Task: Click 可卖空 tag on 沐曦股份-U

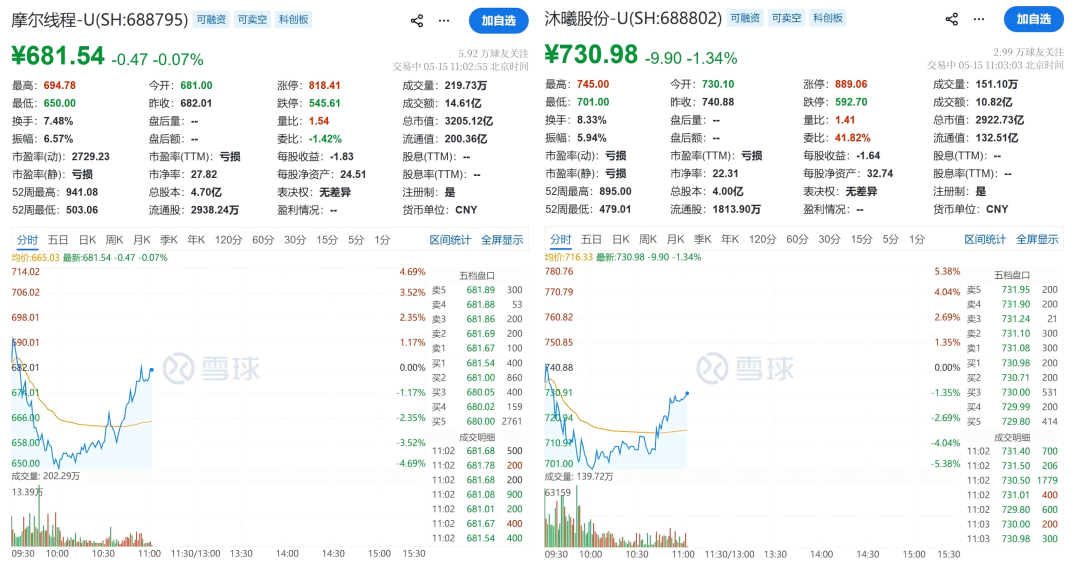Action: point(787,19)
